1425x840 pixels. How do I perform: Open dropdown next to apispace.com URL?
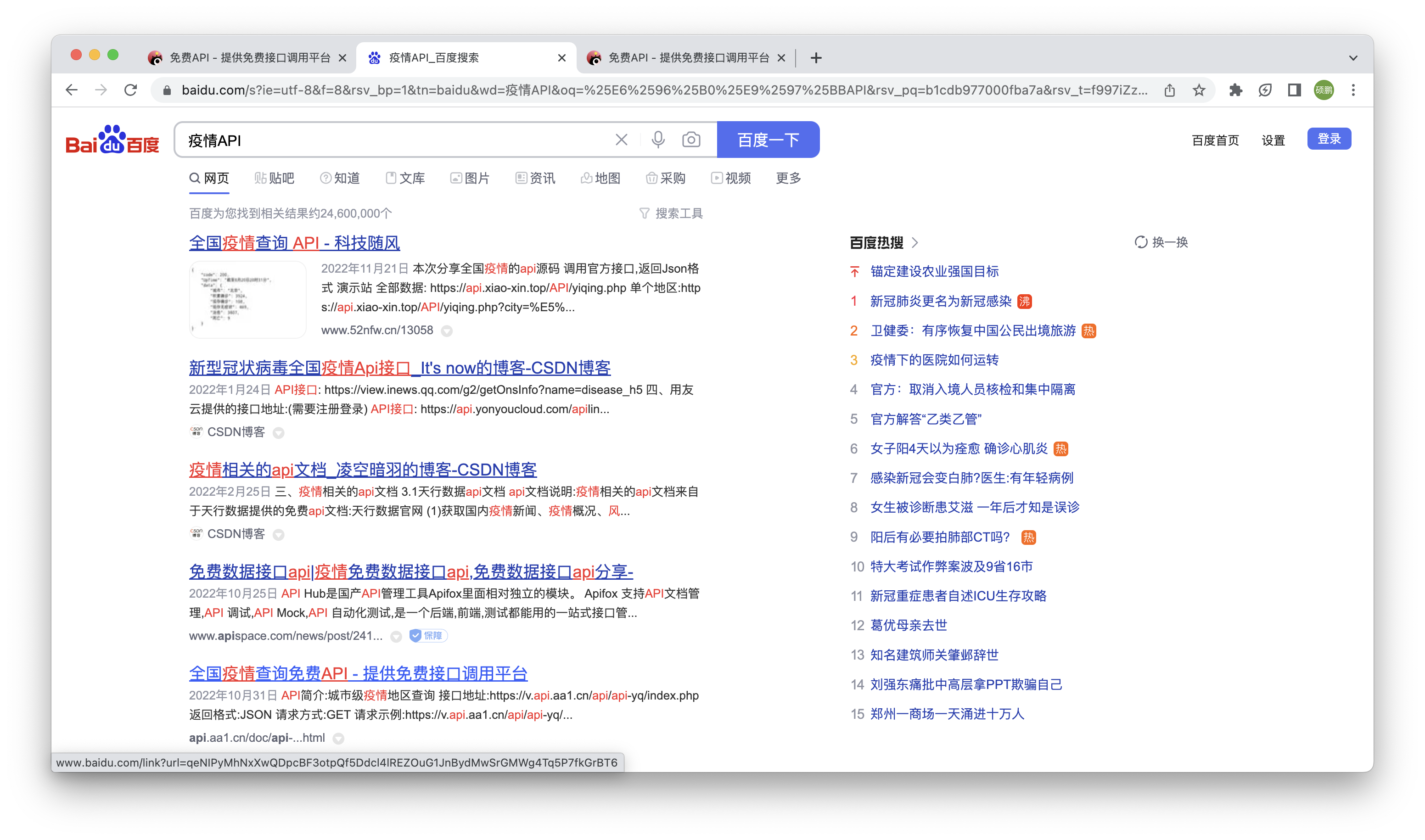coord(396,637)
